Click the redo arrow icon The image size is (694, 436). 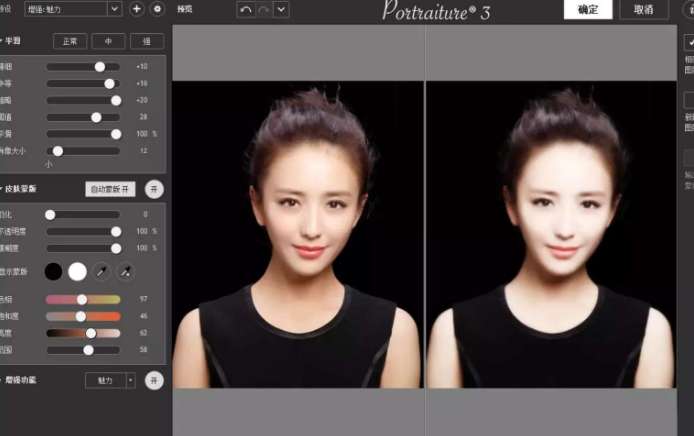coord(264,10)
